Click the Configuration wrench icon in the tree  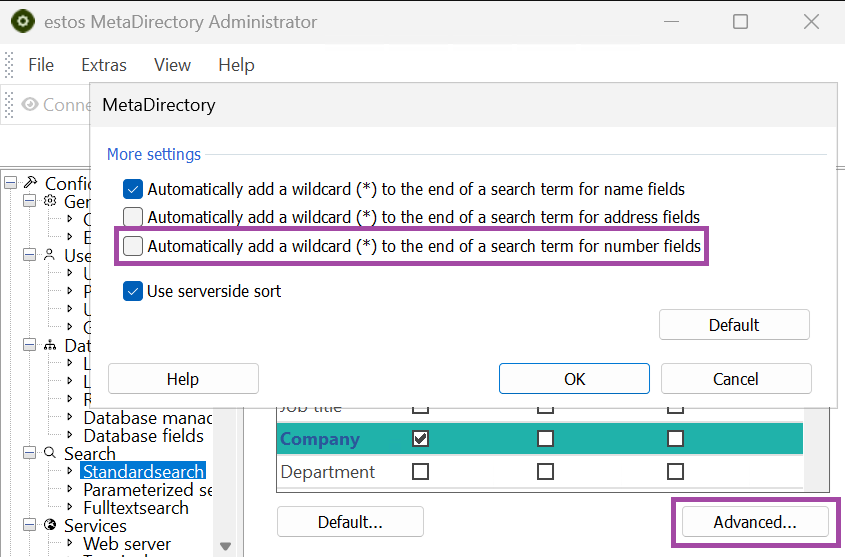[x=31, y=183]
